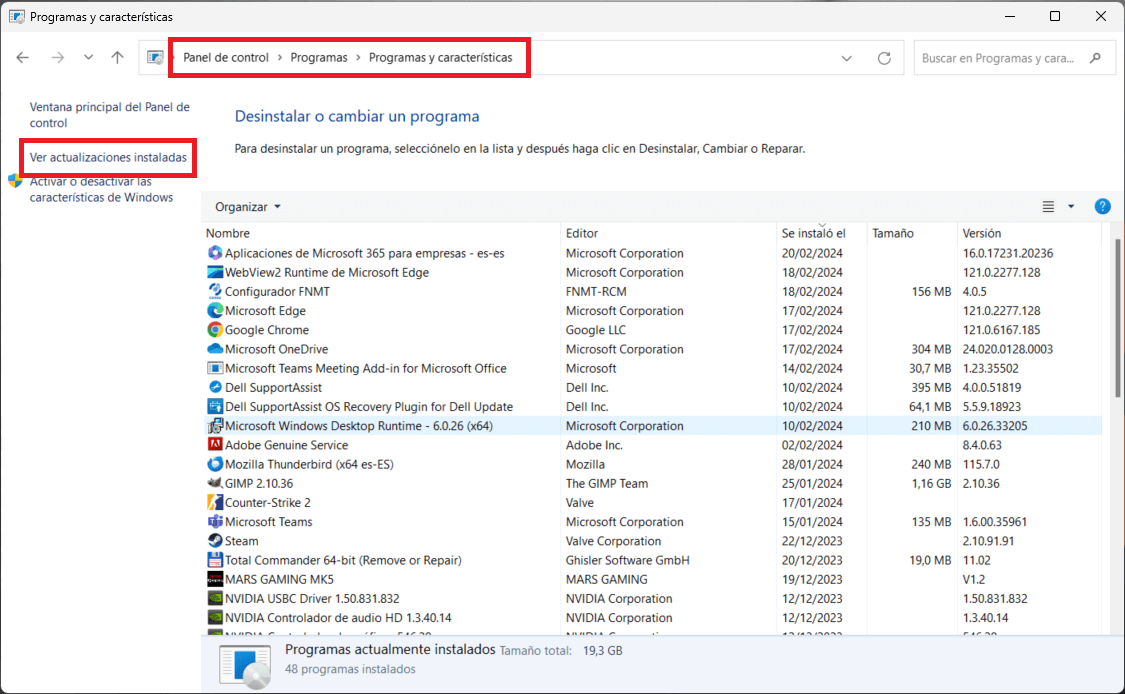Select Total Commander 64-bit (Remove or Repair)
Viewport: 1125px width, 694px height.
[343, 560]
